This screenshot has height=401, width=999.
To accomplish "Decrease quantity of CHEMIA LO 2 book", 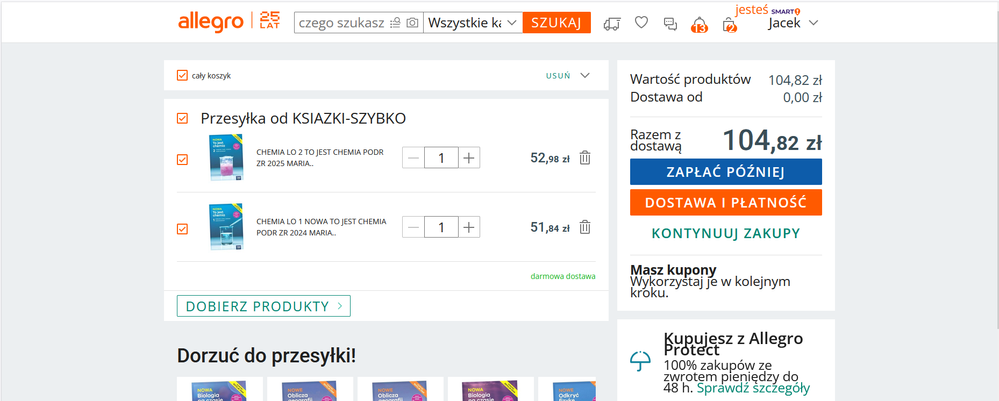I will pyautogui.click(x=413, y=157).
